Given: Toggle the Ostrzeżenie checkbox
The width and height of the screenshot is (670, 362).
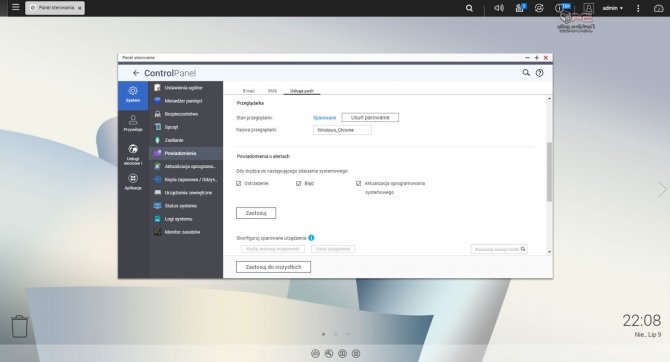Looking at the screenshot, I should (238, 183).
